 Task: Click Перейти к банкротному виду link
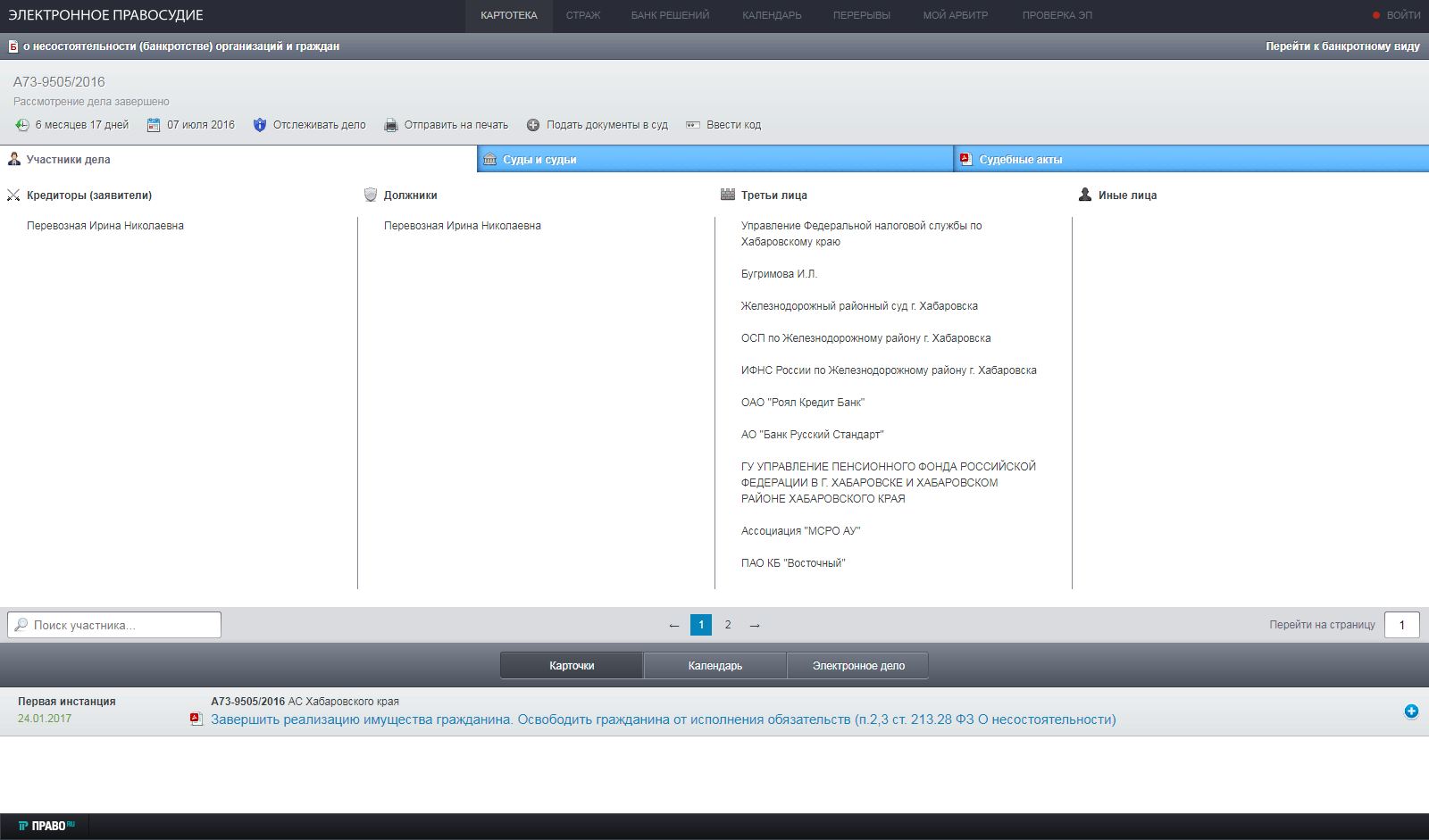pos(1341,46)
